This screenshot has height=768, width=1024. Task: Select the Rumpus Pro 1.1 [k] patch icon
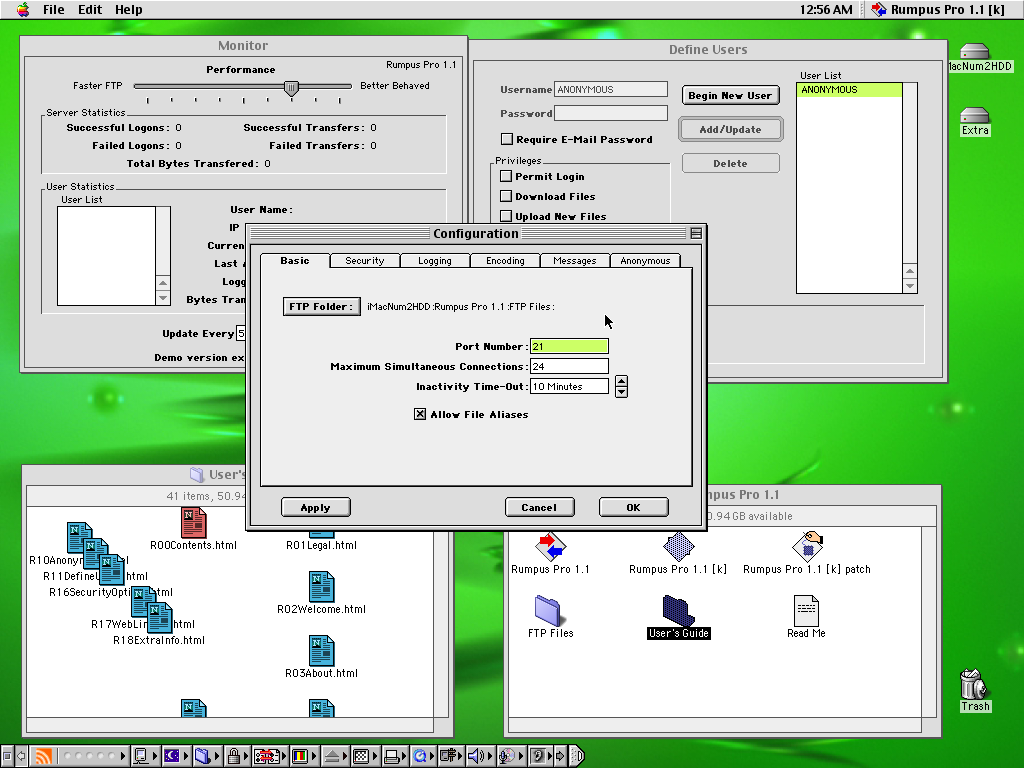coord(807,546)
